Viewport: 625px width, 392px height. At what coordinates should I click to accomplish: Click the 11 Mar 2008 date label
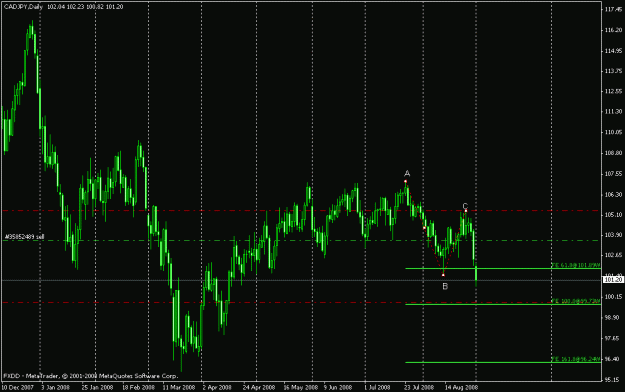(179, 387)
